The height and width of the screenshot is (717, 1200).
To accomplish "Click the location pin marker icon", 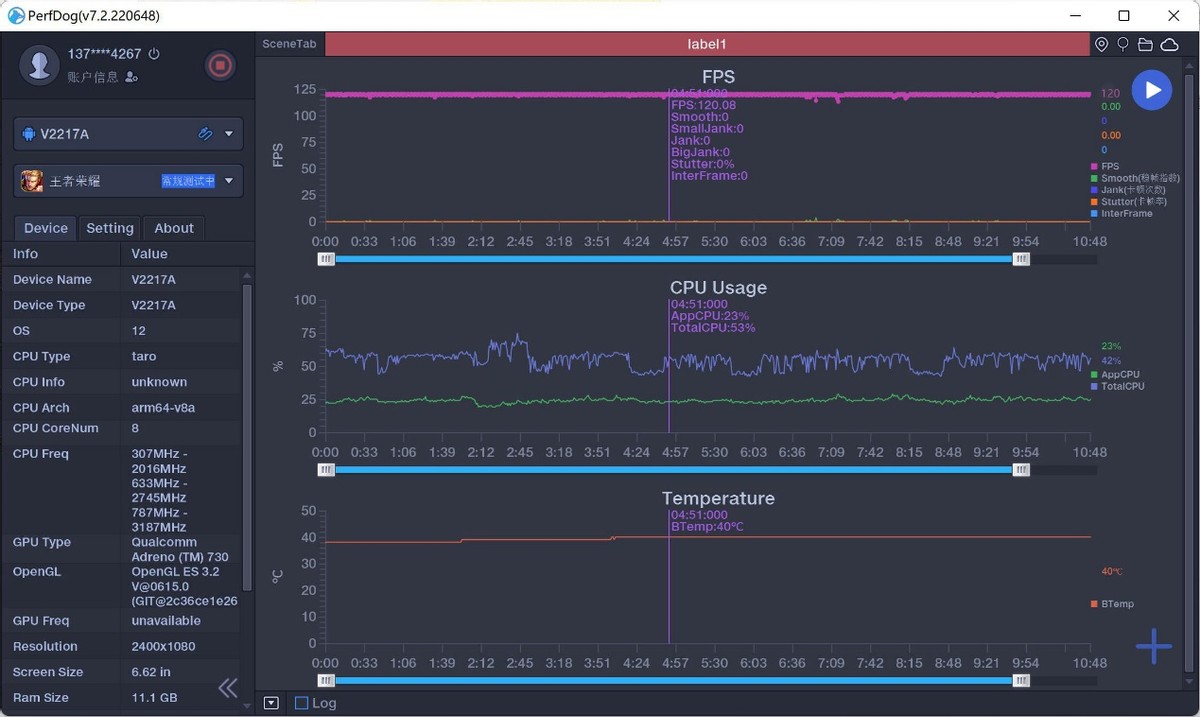I will (1101, 45).
